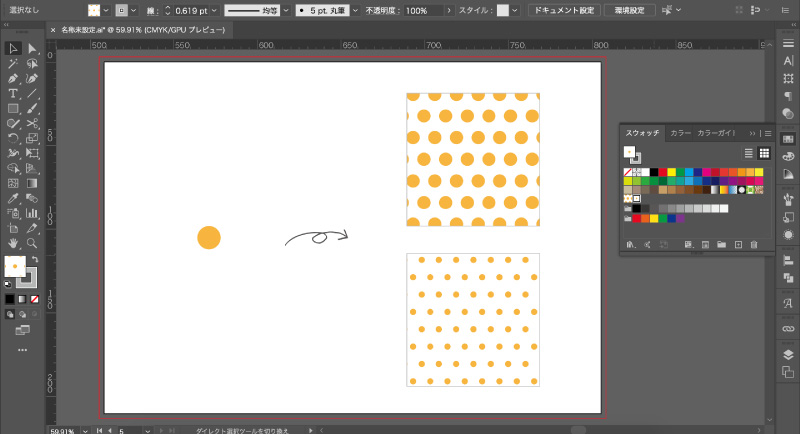Select the Hand tool
The image size is (800, 434).
pyautogui.click(x=13, y=243)
